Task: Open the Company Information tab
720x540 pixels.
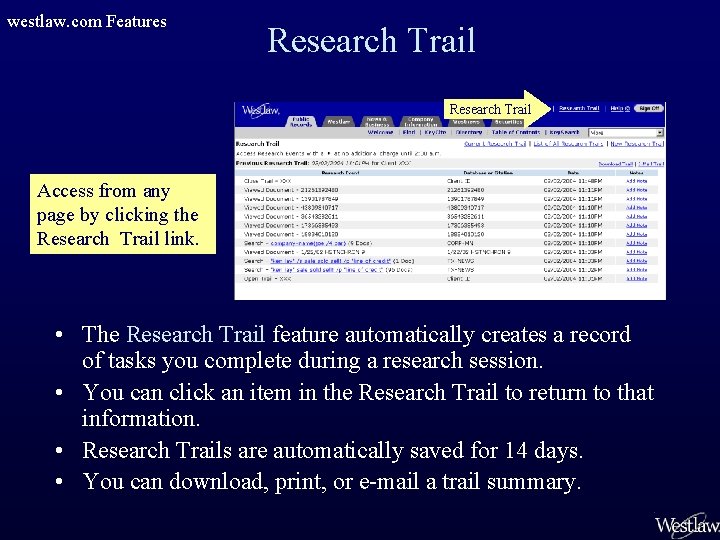Action: click(421, 122)
